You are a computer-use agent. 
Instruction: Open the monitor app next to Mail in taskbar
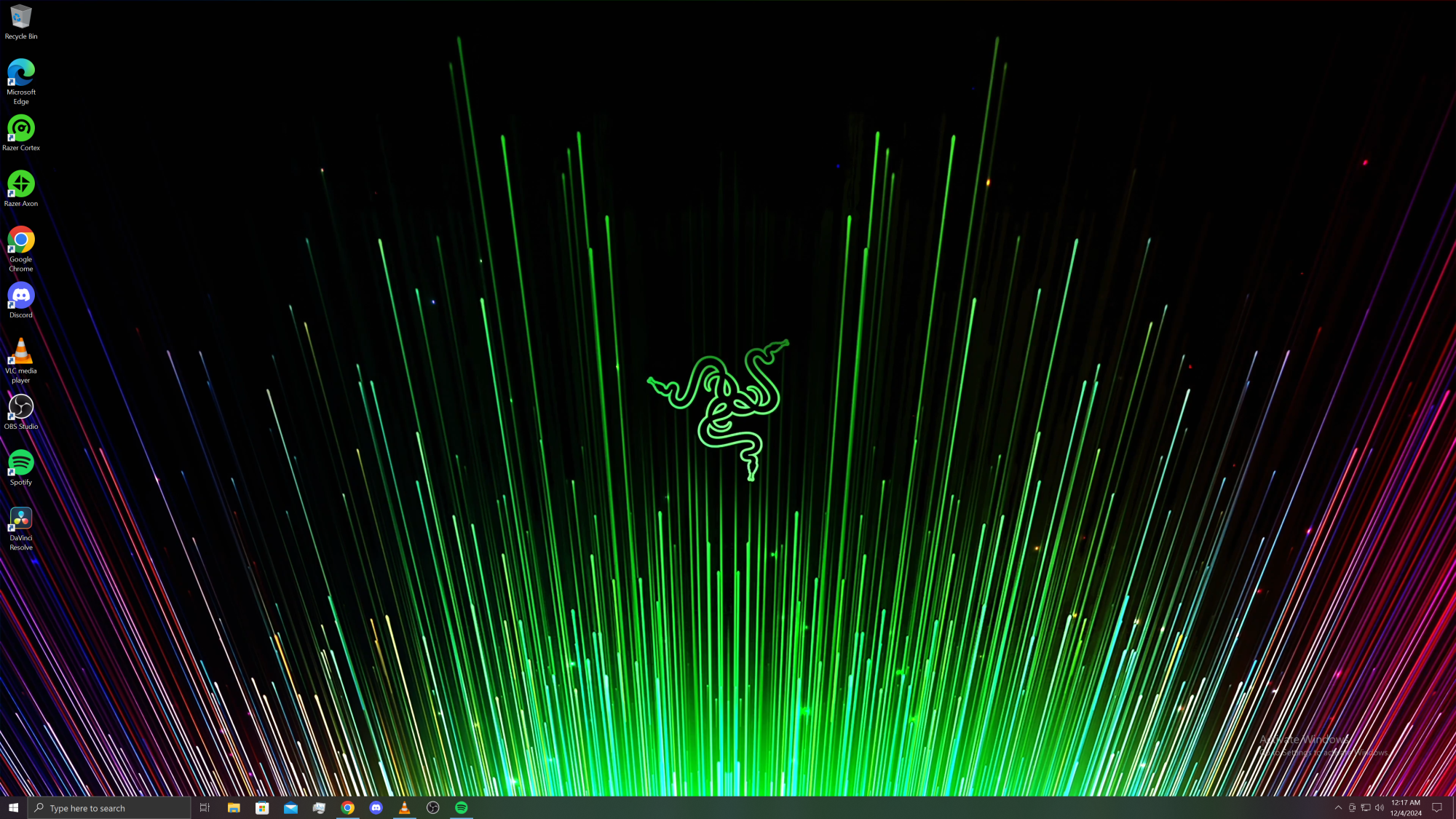[319, 807]
